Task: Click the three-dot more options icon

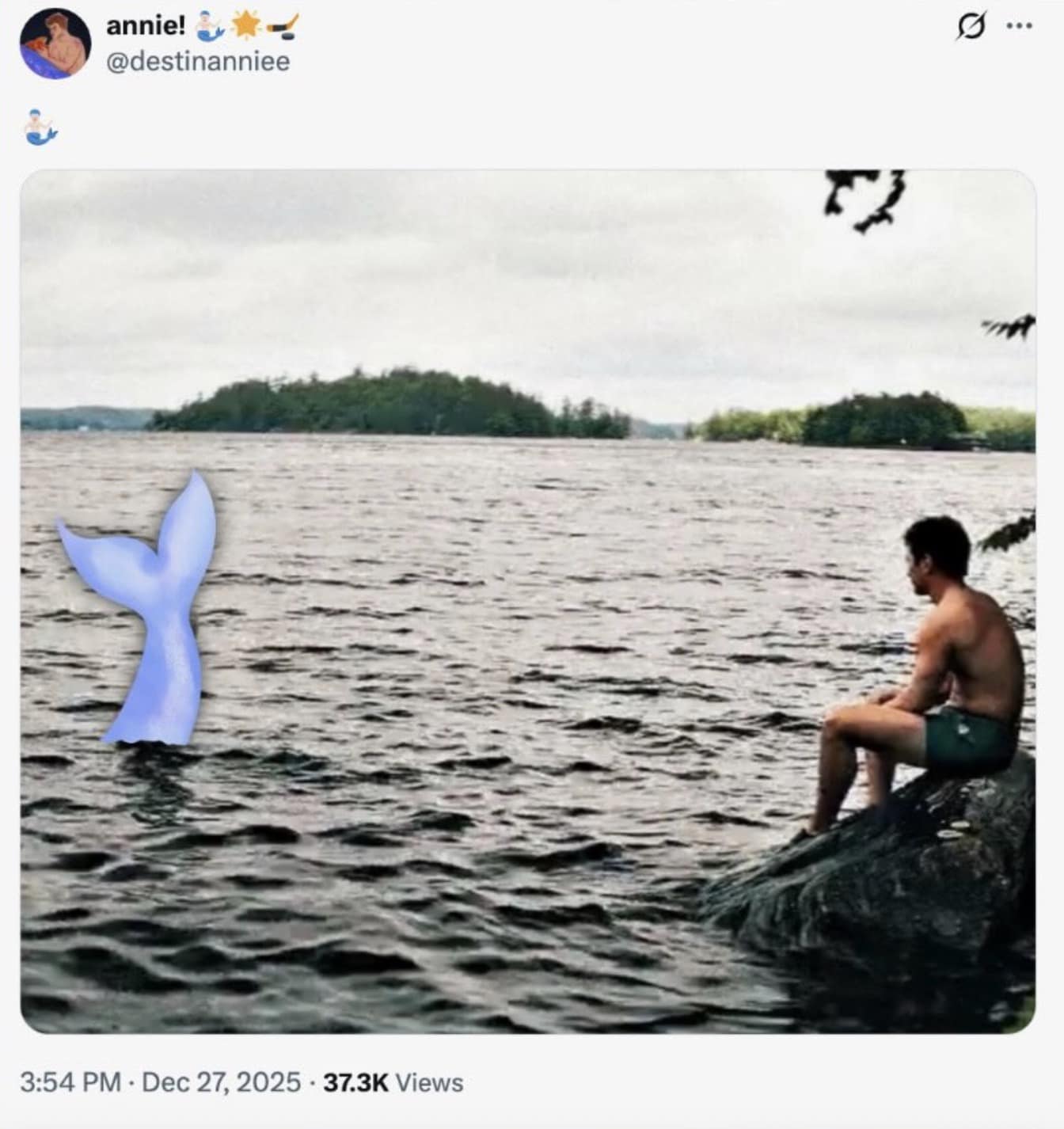Action: (x=1020, y=26)
